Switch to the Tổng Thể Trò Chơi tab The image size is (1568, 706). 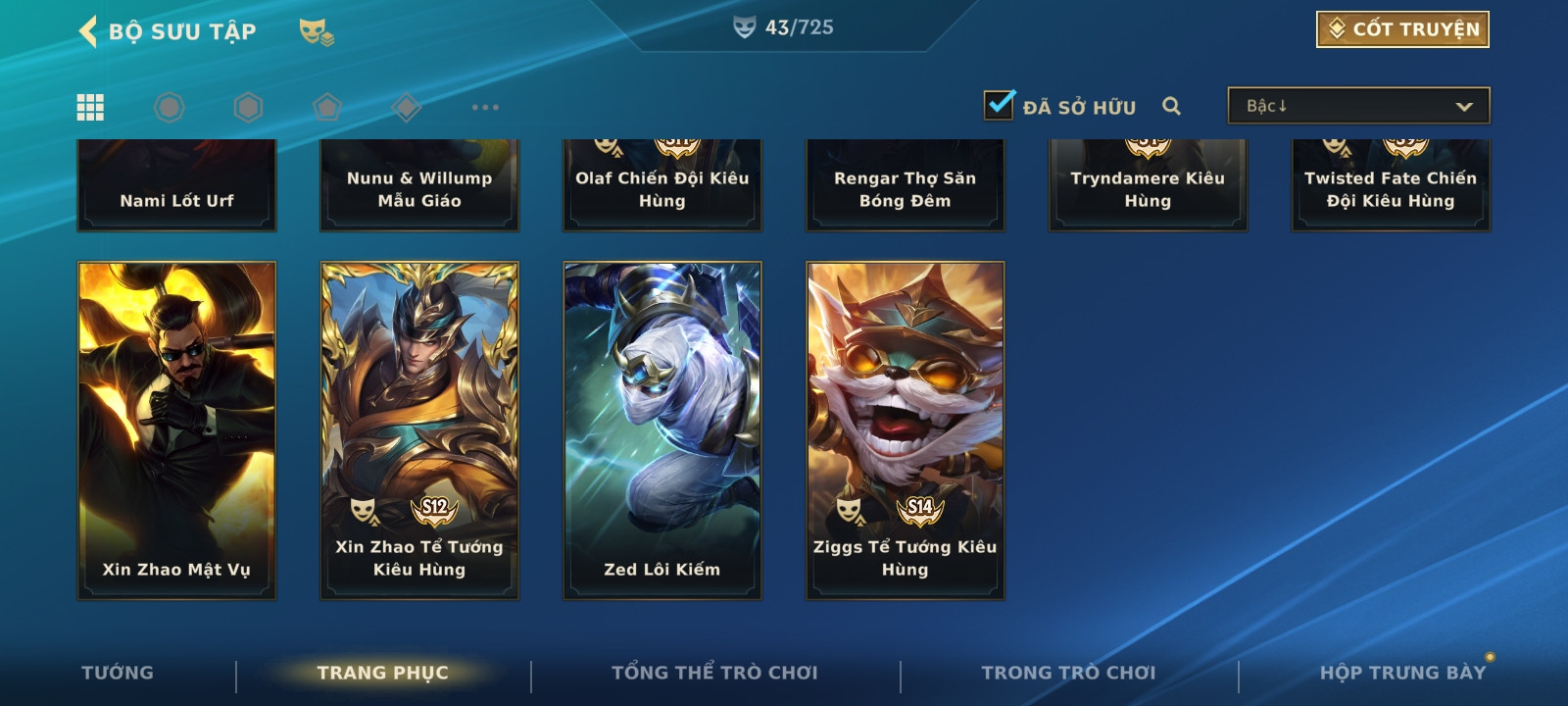tap(714, 673)
